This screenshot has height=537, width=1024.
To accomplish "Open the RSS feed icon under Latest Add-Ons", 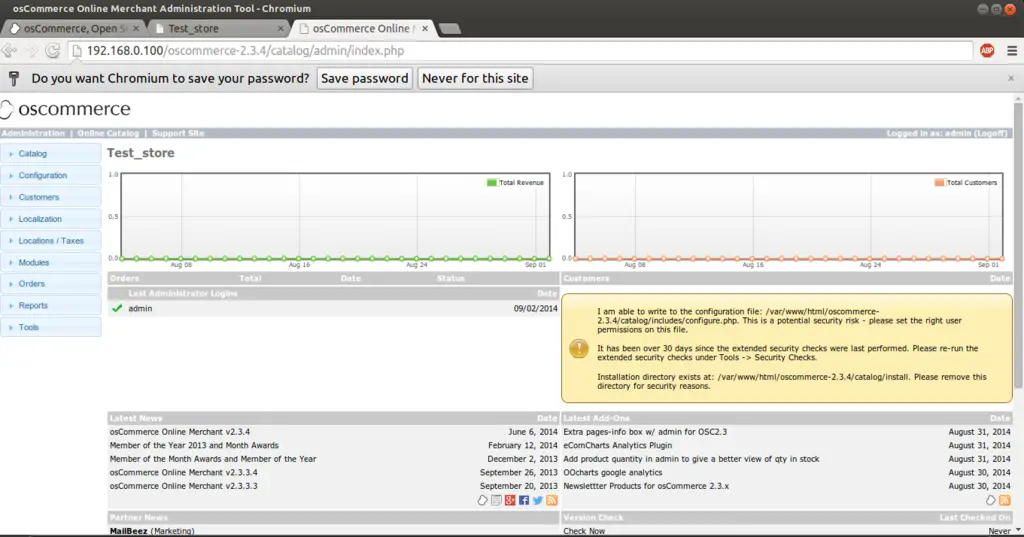I will pos(1004,500).
